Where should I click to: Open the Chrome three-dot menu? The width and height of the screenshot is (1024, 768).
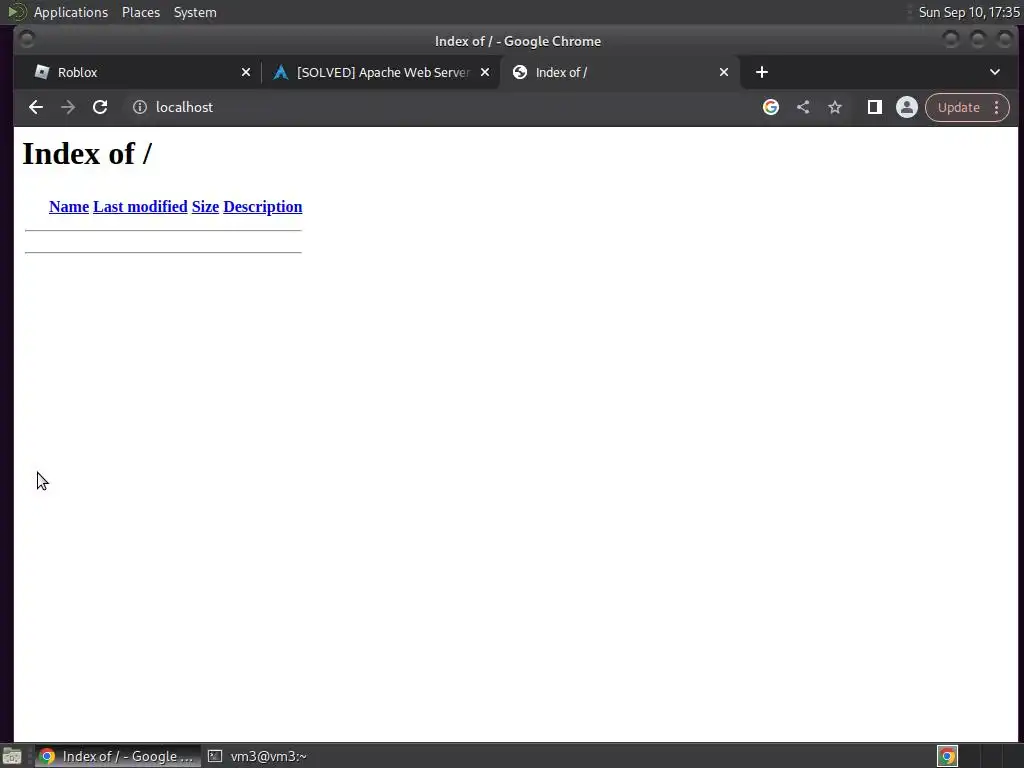click(997, 107)
